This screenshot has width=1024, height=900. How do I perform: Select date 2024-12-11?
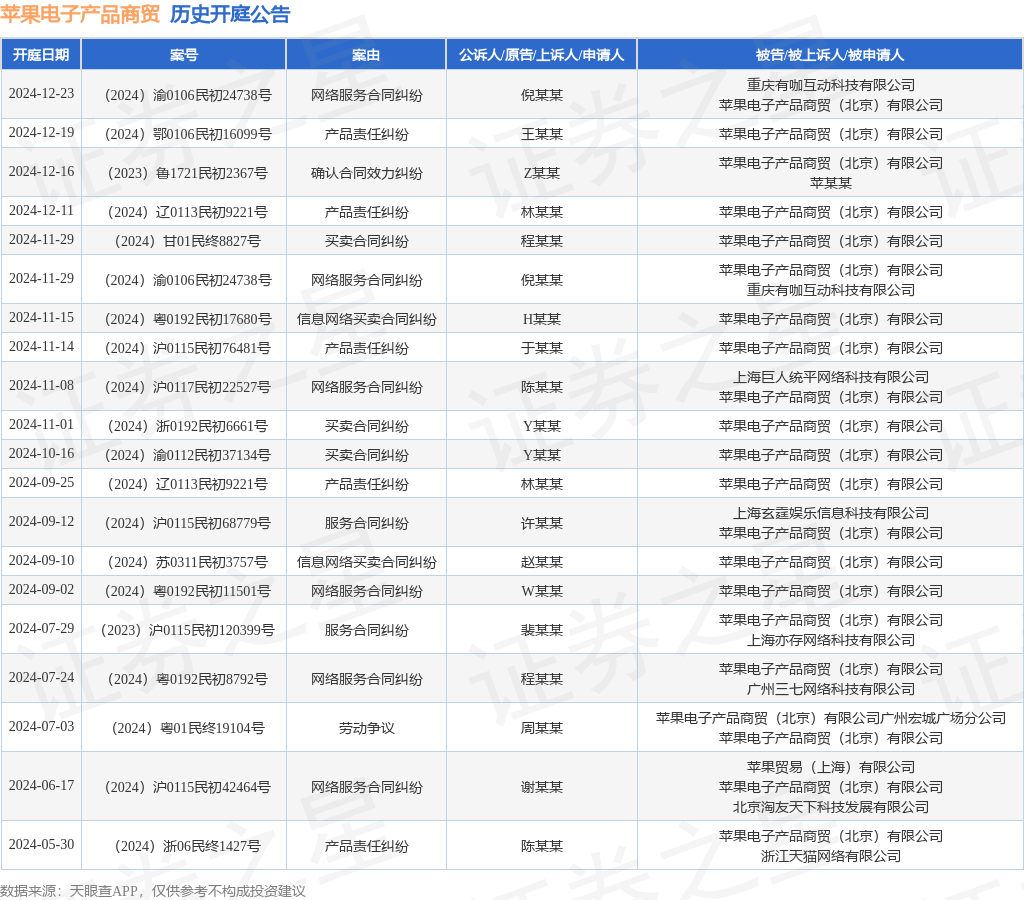point(41,210)
